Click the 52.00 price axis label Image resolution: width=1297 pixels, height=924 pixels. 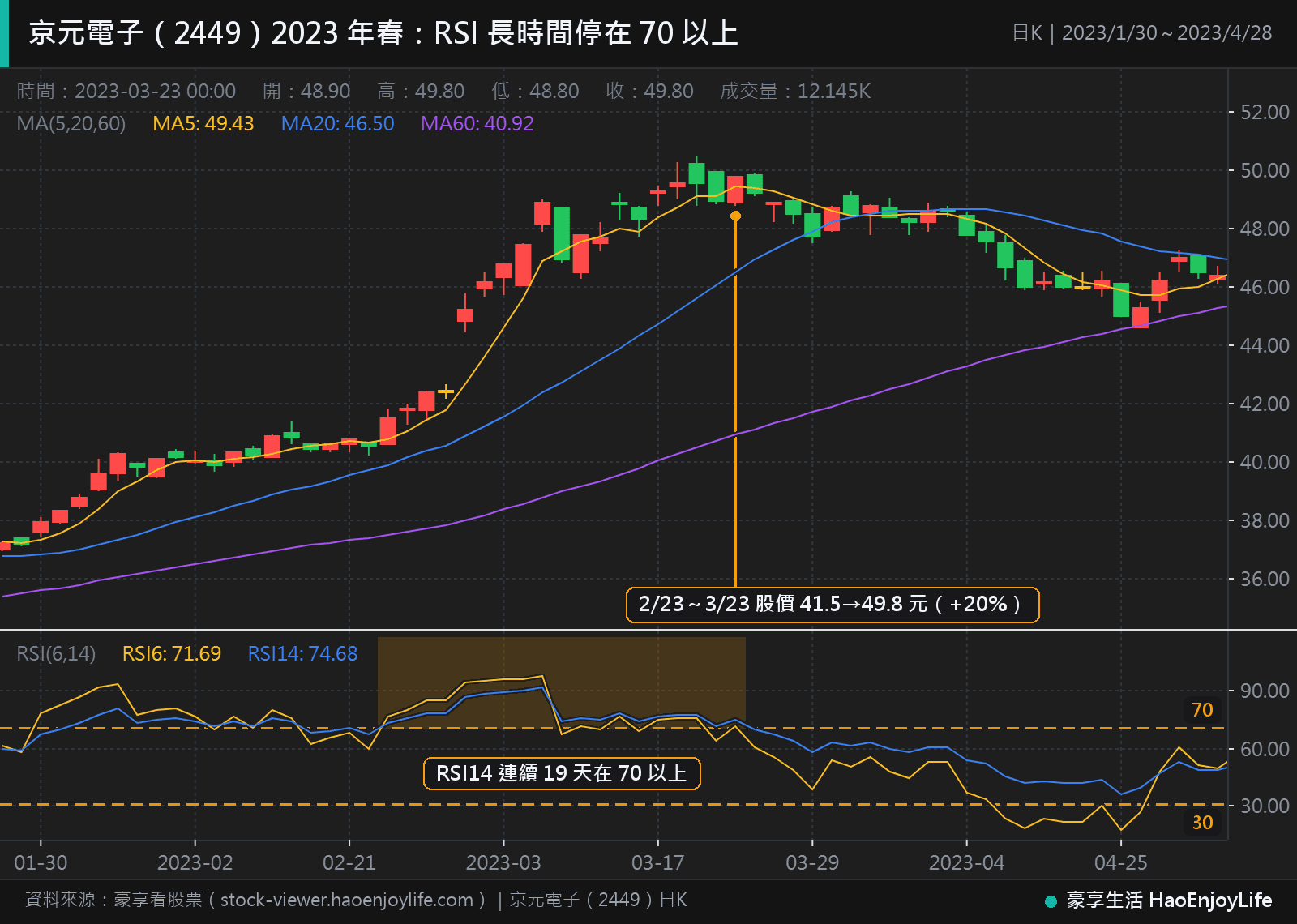pyautogui.click(x=1265, y=112)
